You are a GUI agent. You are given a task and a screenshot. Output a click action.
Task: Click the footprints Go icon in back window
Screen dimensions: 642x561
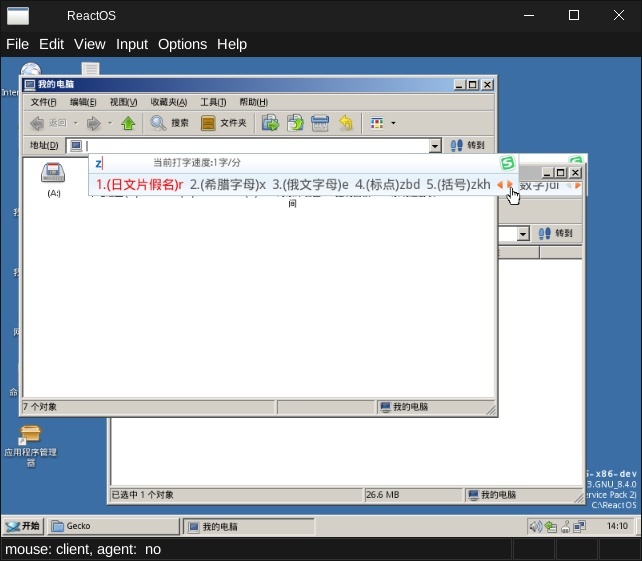pyautogui.click(x=545, y=233)
